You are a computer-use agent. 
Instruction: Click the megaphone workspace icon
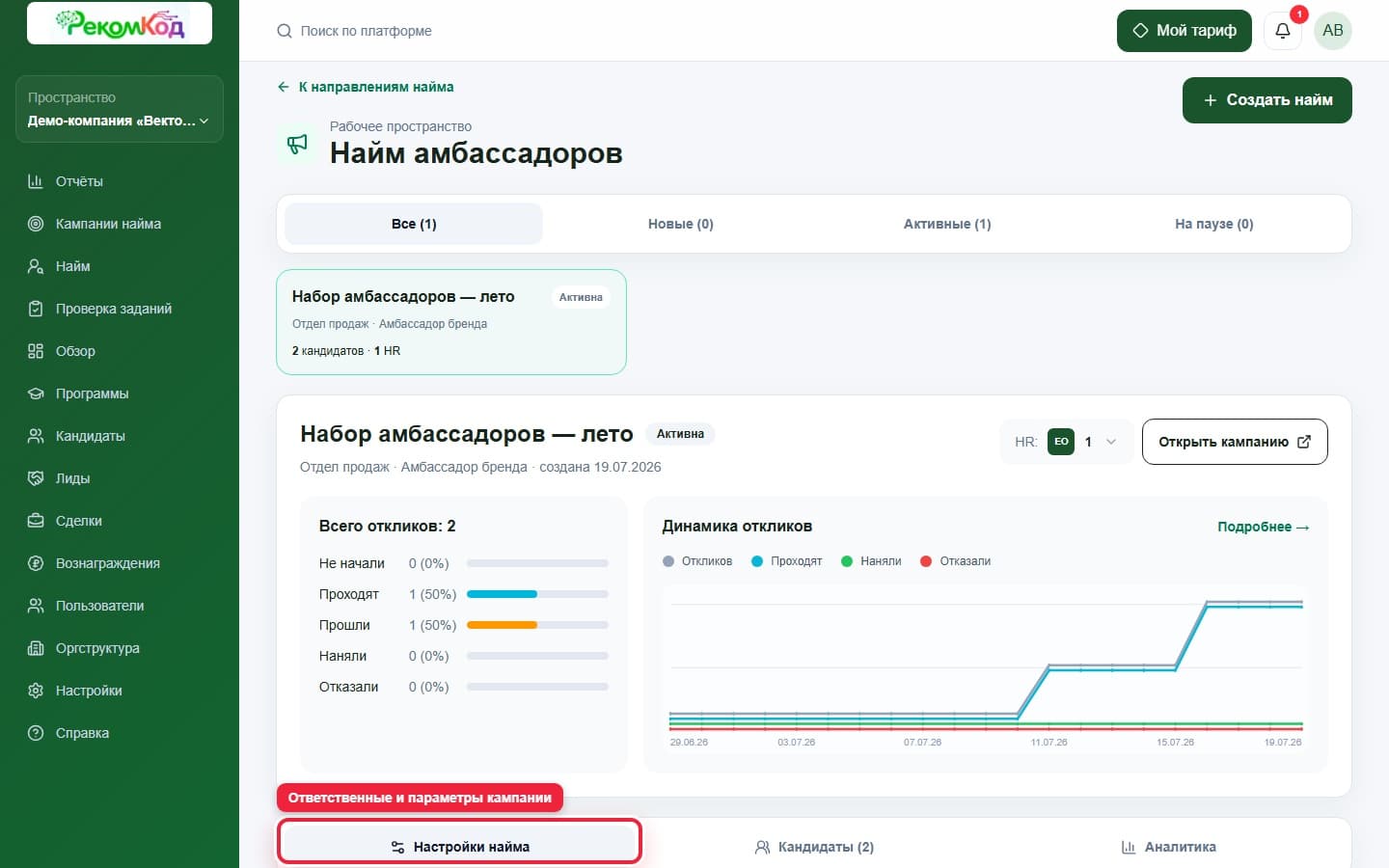(x=297, y=144)
